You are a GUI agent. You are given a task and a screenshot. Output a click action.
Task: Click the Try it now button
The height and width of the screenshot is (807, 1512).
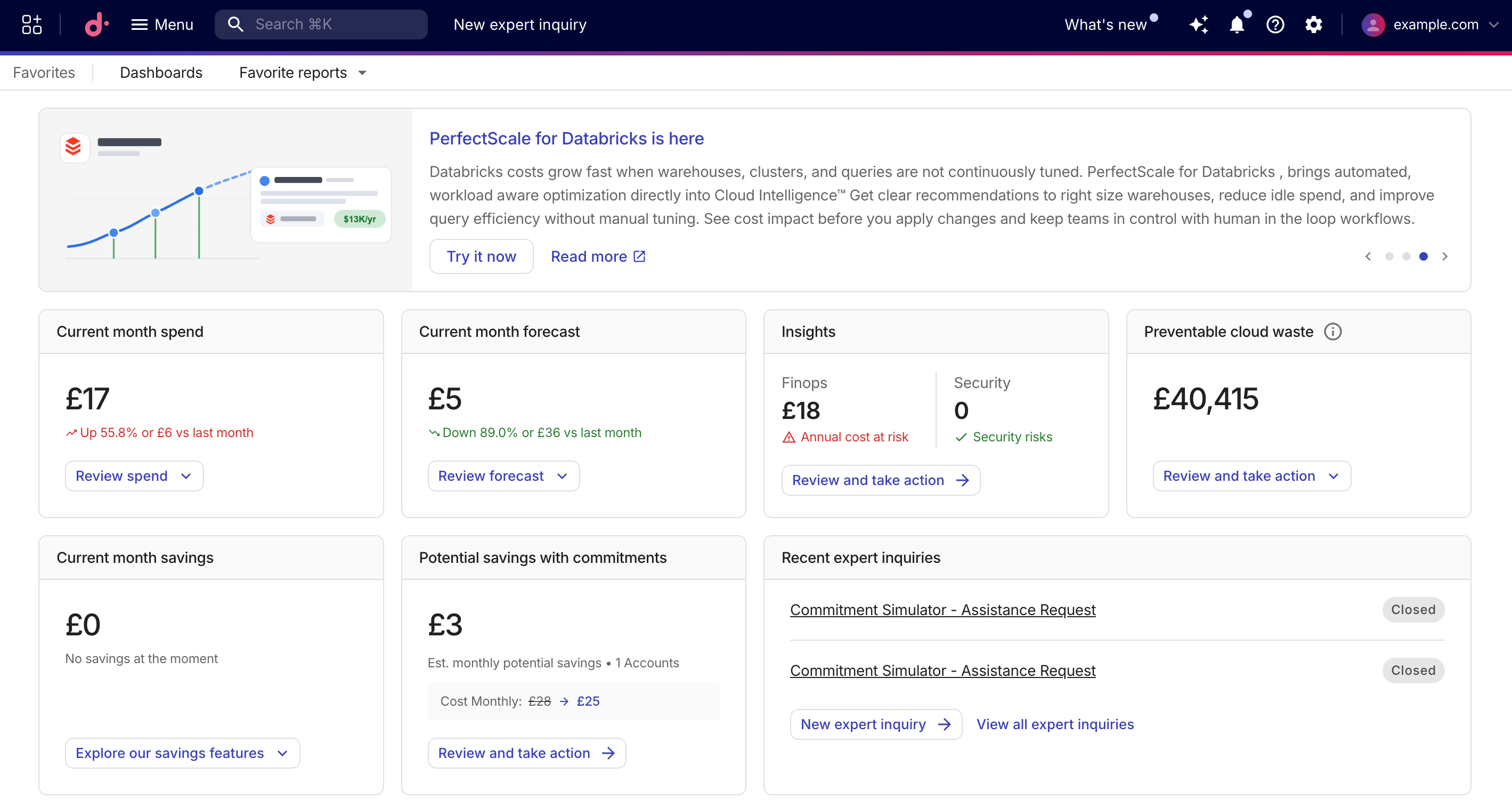481,257
